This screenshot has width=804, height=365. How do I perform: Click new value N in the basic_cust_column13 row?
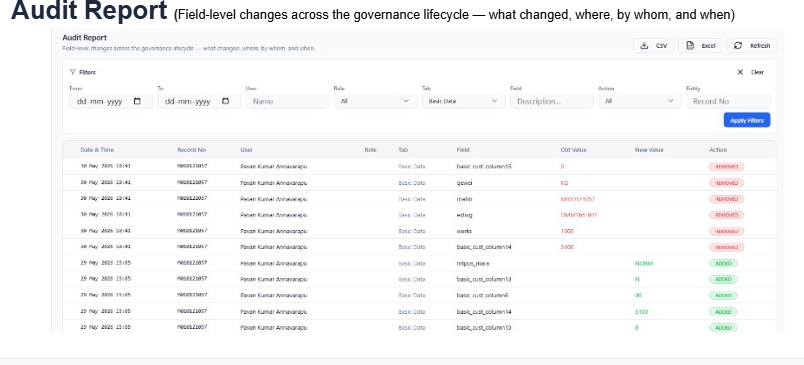[x=637, y=279]
